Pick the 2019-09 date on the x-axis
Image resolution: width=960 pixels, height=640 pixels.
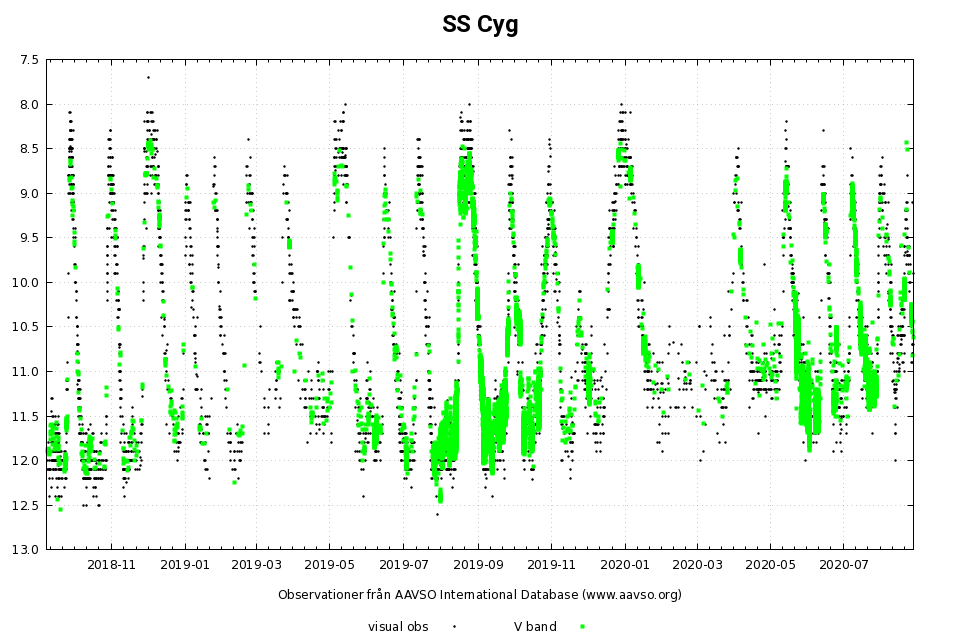coord(478,564)
